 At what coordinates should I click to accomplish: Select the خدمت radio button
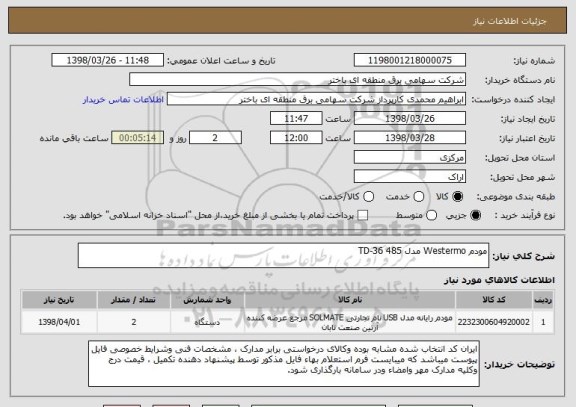pos(419,197)
